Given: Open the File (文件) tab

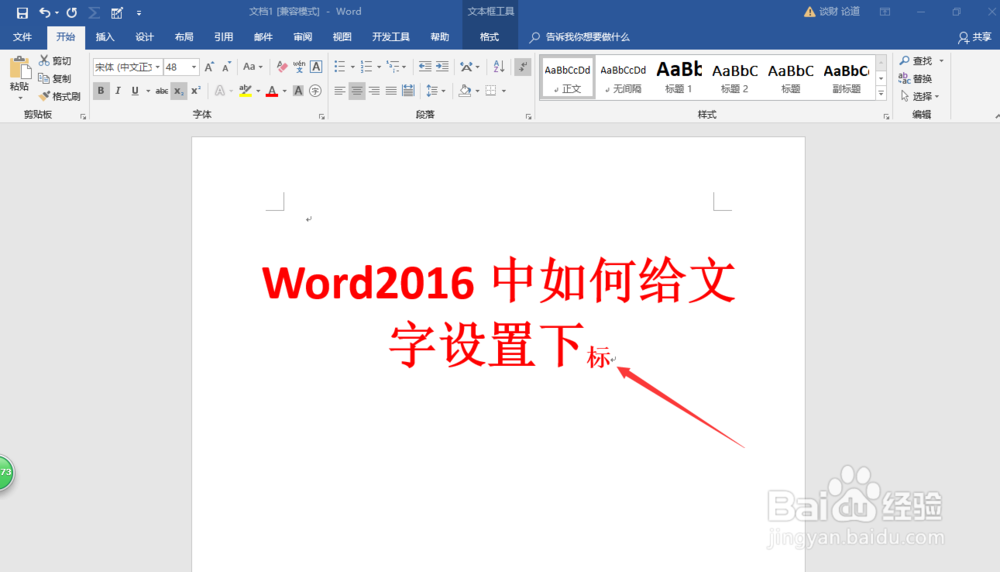Looking at the screenshot, I should pyautogui.click(x=22, y=37).
